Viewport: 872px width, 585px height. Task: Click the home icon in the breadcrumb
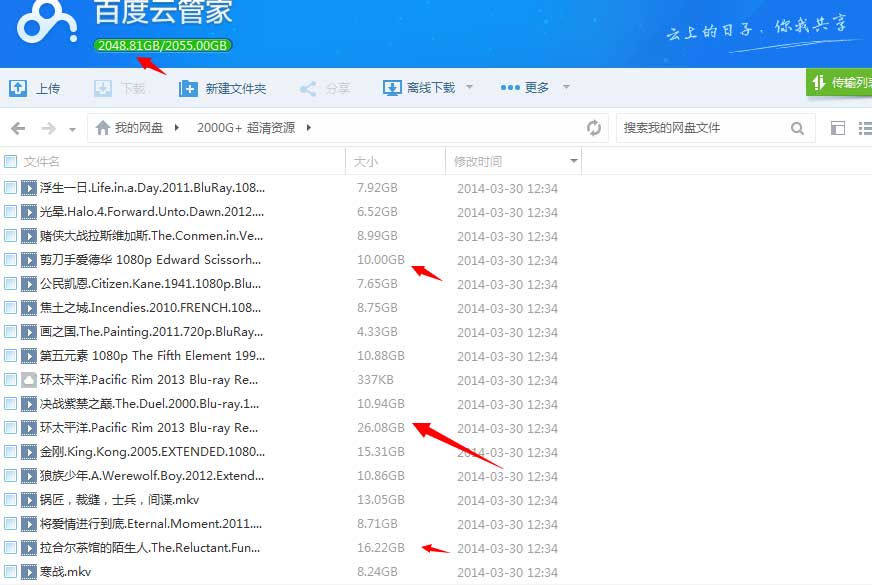click(x=102, y=128)
